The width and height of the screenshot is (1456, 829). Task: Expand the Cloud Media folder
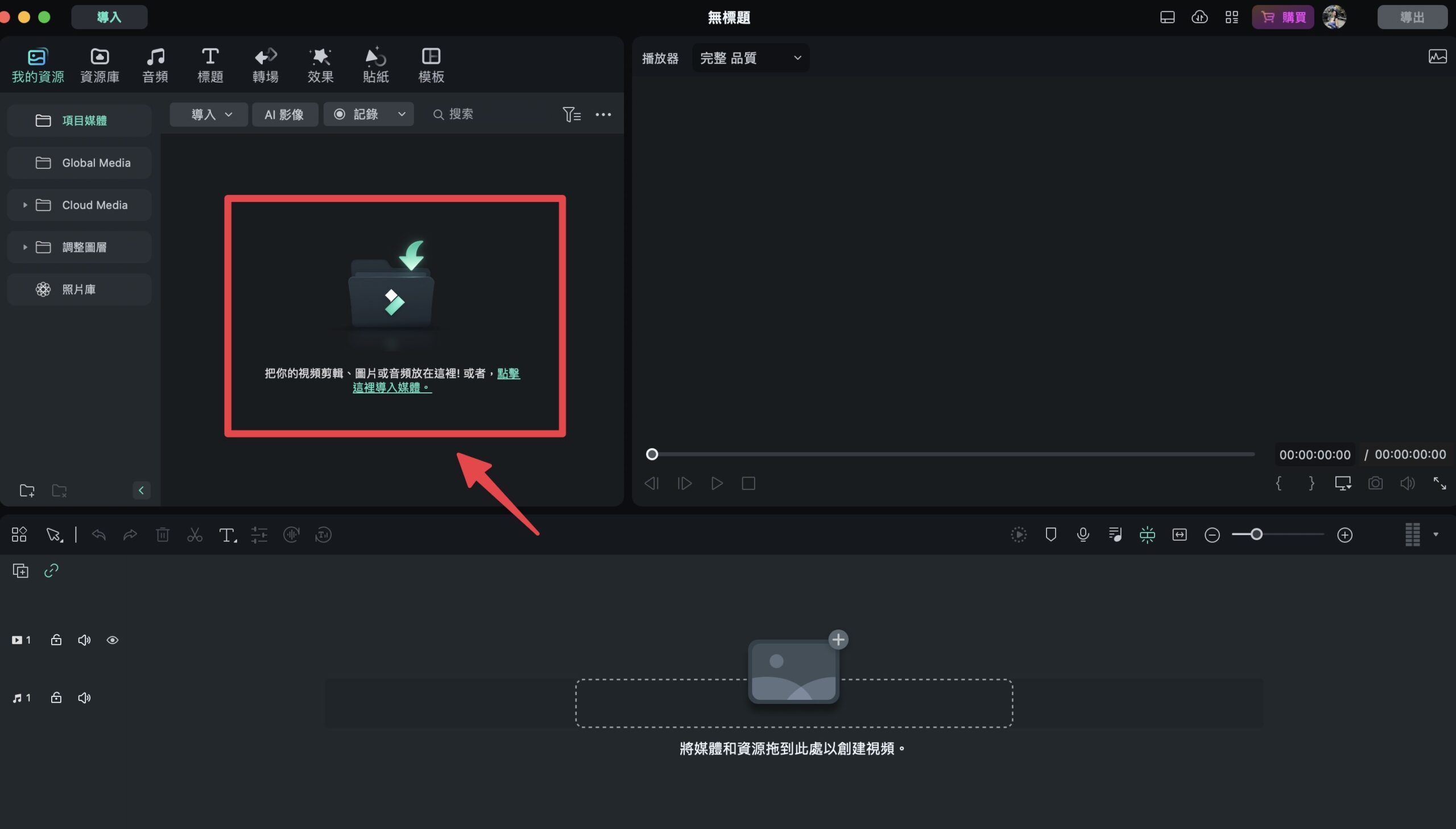25,204
